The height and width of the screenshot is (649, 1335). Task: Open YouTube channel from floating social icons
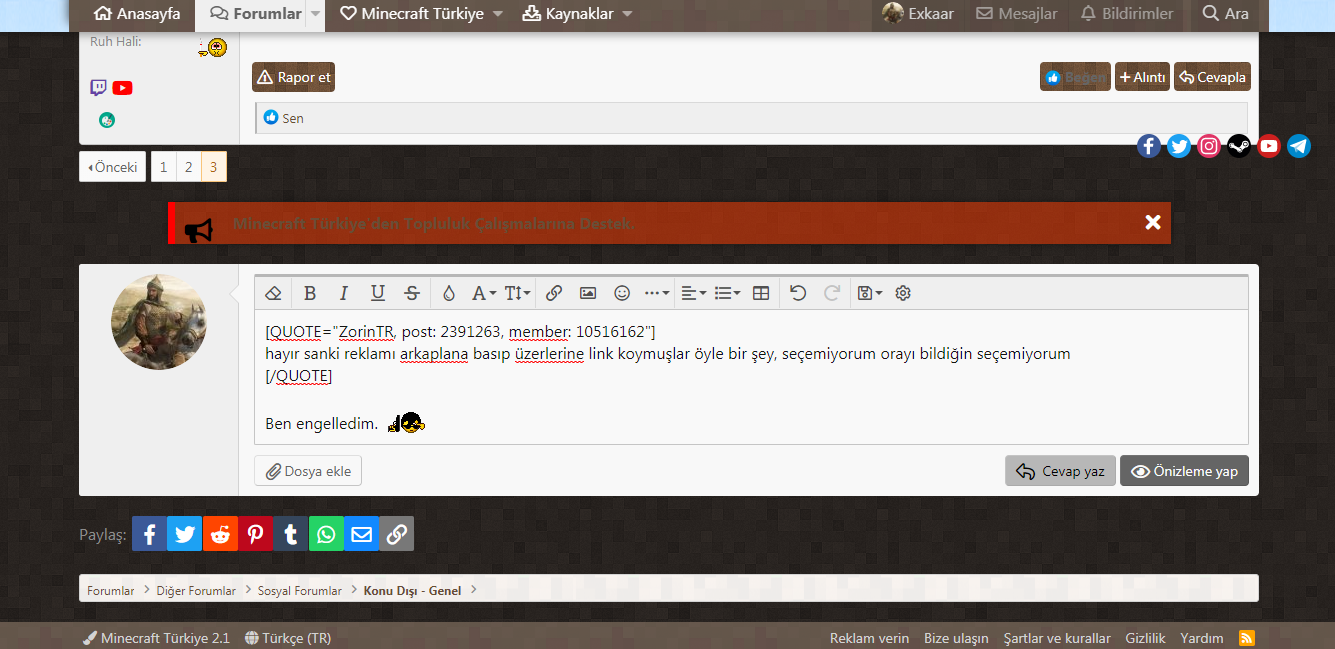click(1269, 146)
